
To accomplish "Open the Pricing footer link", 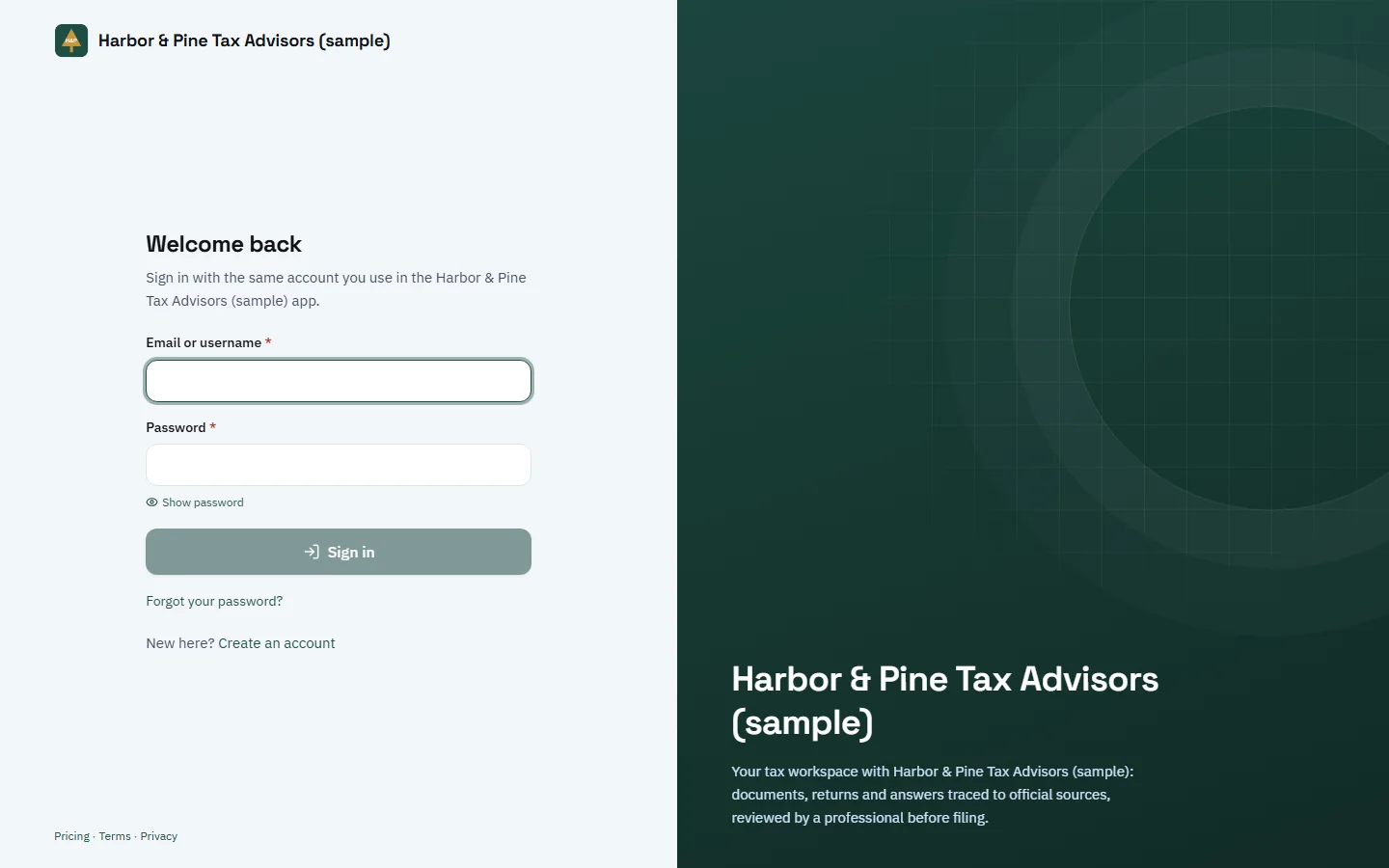I will (71, 836).
